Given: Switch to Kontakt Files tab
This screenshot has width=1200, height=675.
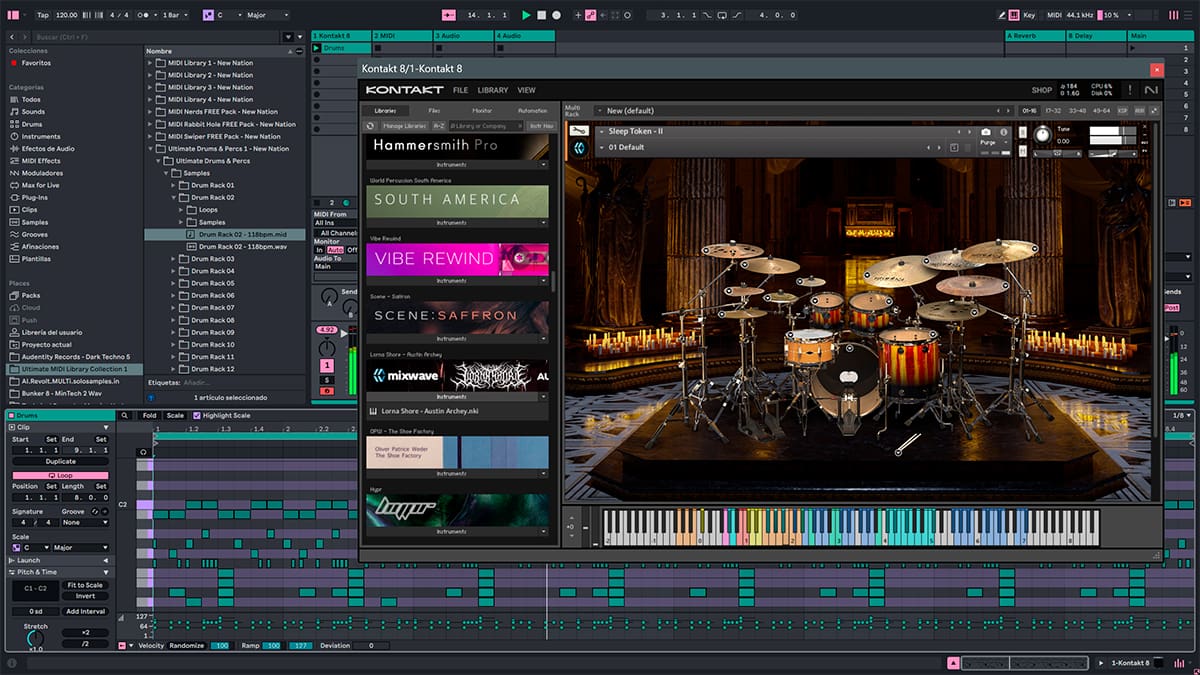Looking at the screenshot, I should point(434,110).
